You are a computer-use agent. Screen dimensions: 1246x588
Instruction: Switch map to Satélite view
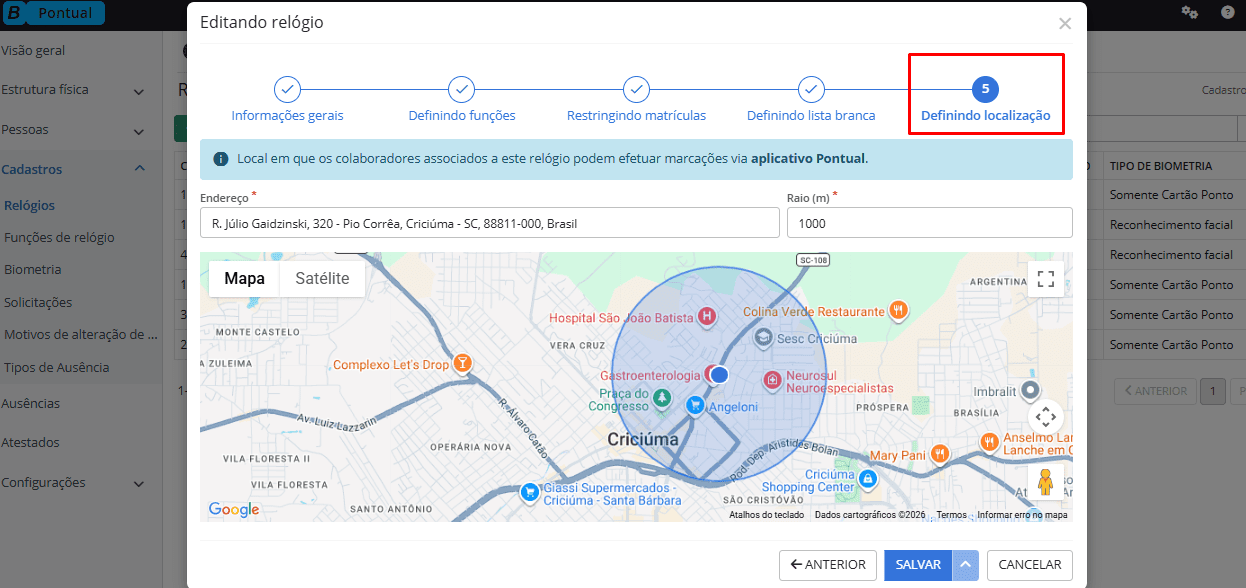pos(322,279)
